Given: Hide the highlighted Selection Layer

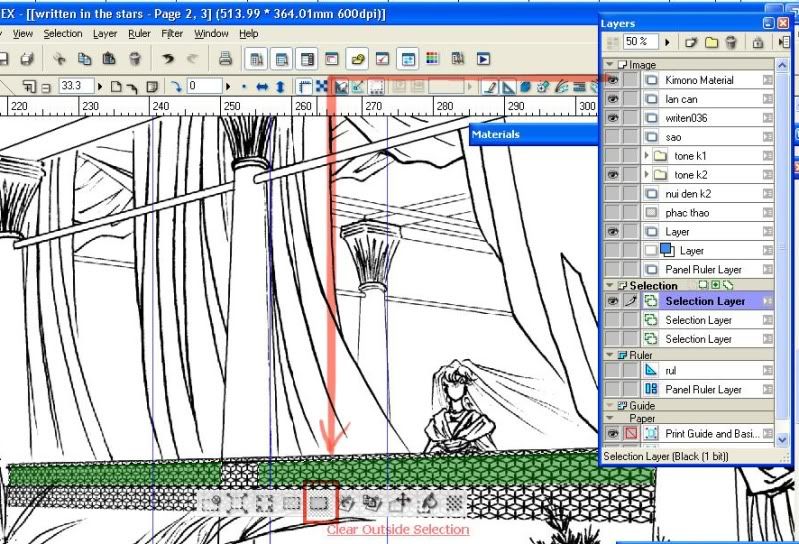Looking at the screenshot, I should [x=612, y=301].
